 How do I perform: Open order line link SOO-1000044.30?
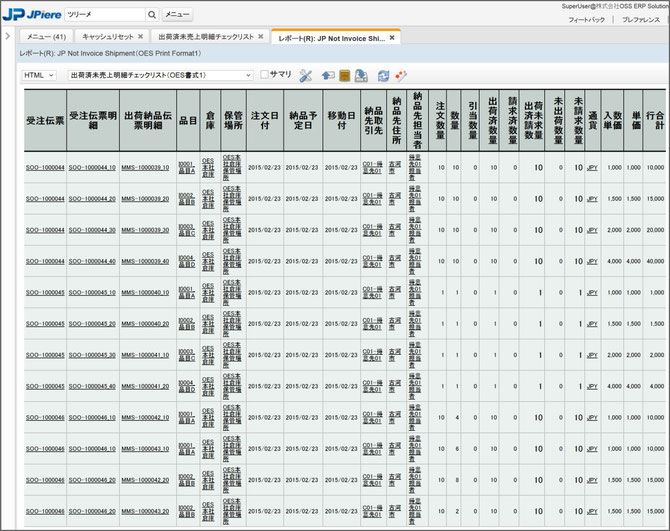(x=92, y=230)
